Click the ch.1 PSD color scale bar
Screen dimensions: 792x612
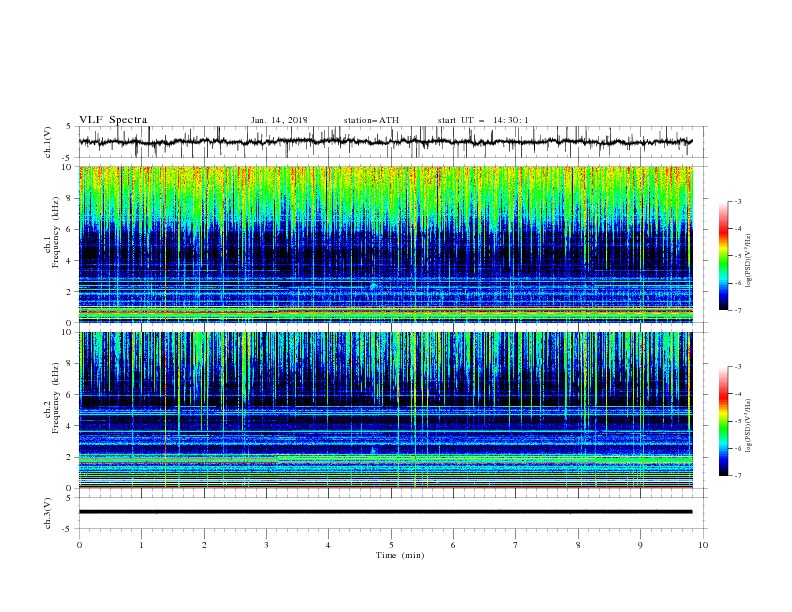point(724,256)
